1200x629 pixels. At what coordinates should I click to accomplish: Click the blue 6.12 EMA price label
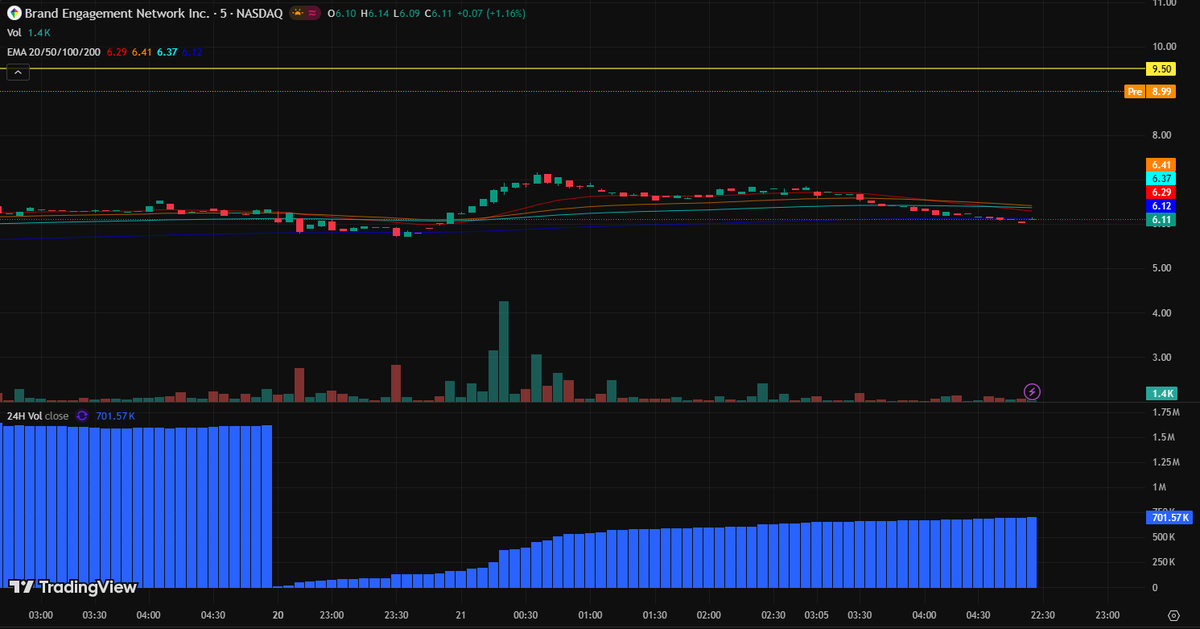click(1161, 206)
